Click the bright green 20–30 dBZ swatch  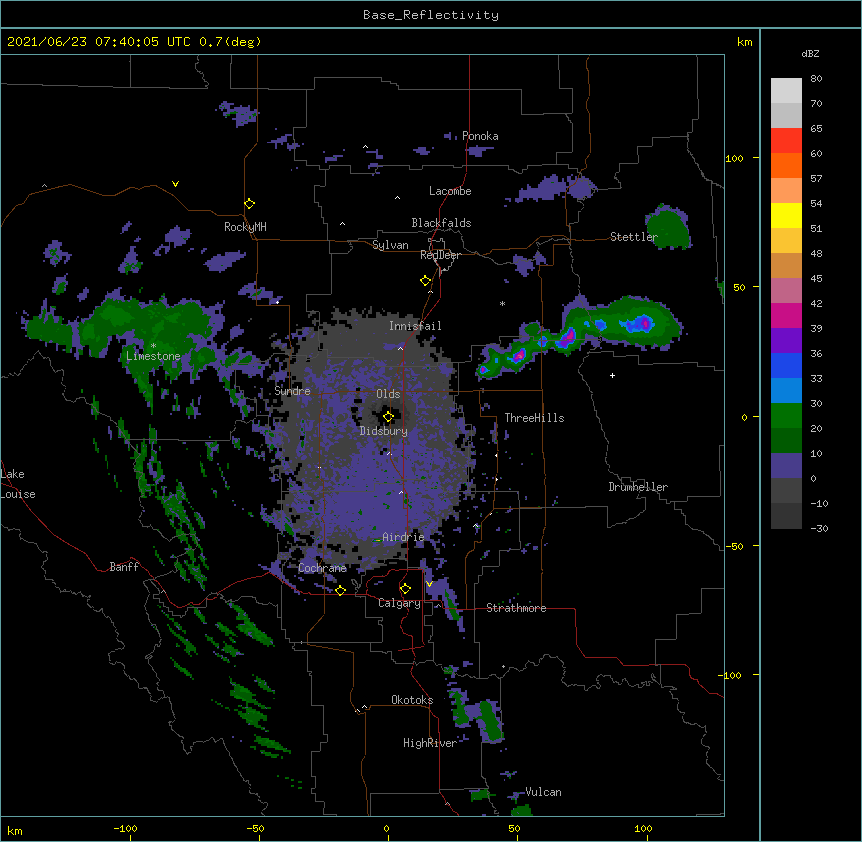(x=786, y=416)
